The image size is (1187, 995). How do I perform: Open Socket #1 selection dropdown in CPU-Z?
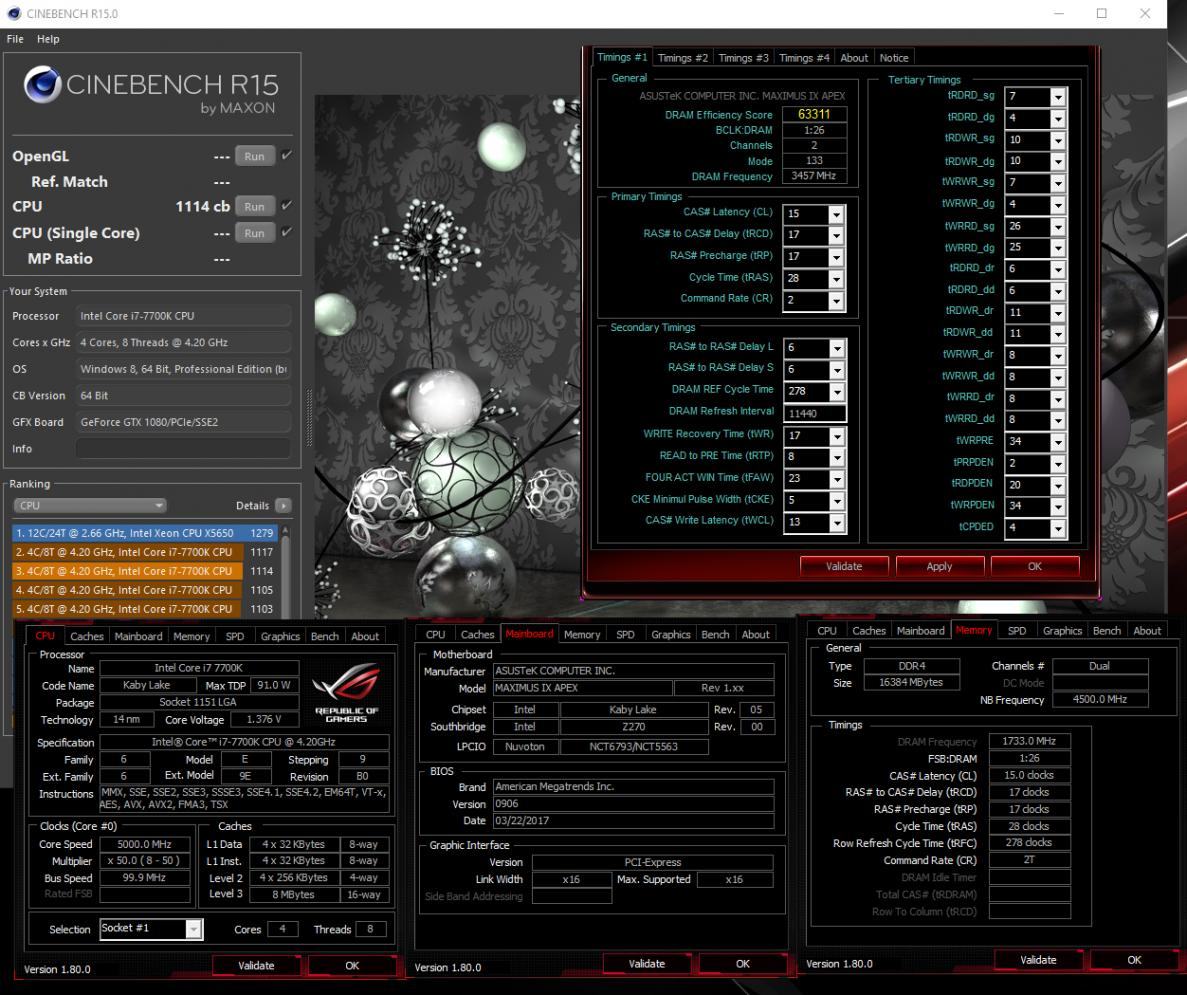click(194, 928)
